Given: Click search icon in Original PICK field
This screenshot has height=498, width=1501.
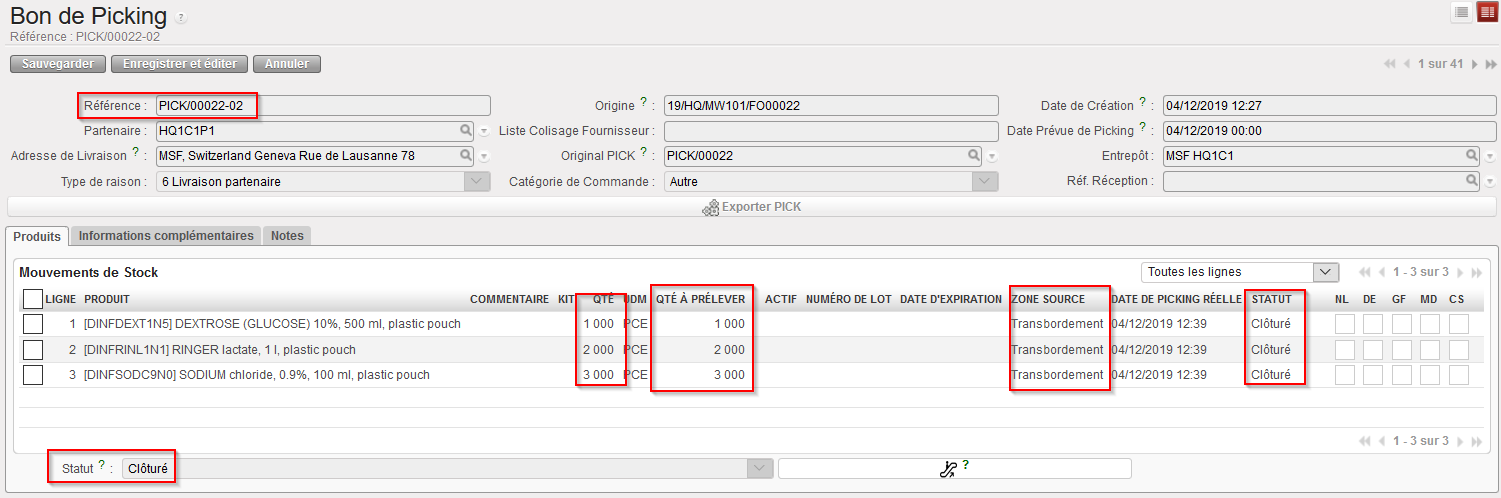Looking at the screenshot, I should [974, 156].
